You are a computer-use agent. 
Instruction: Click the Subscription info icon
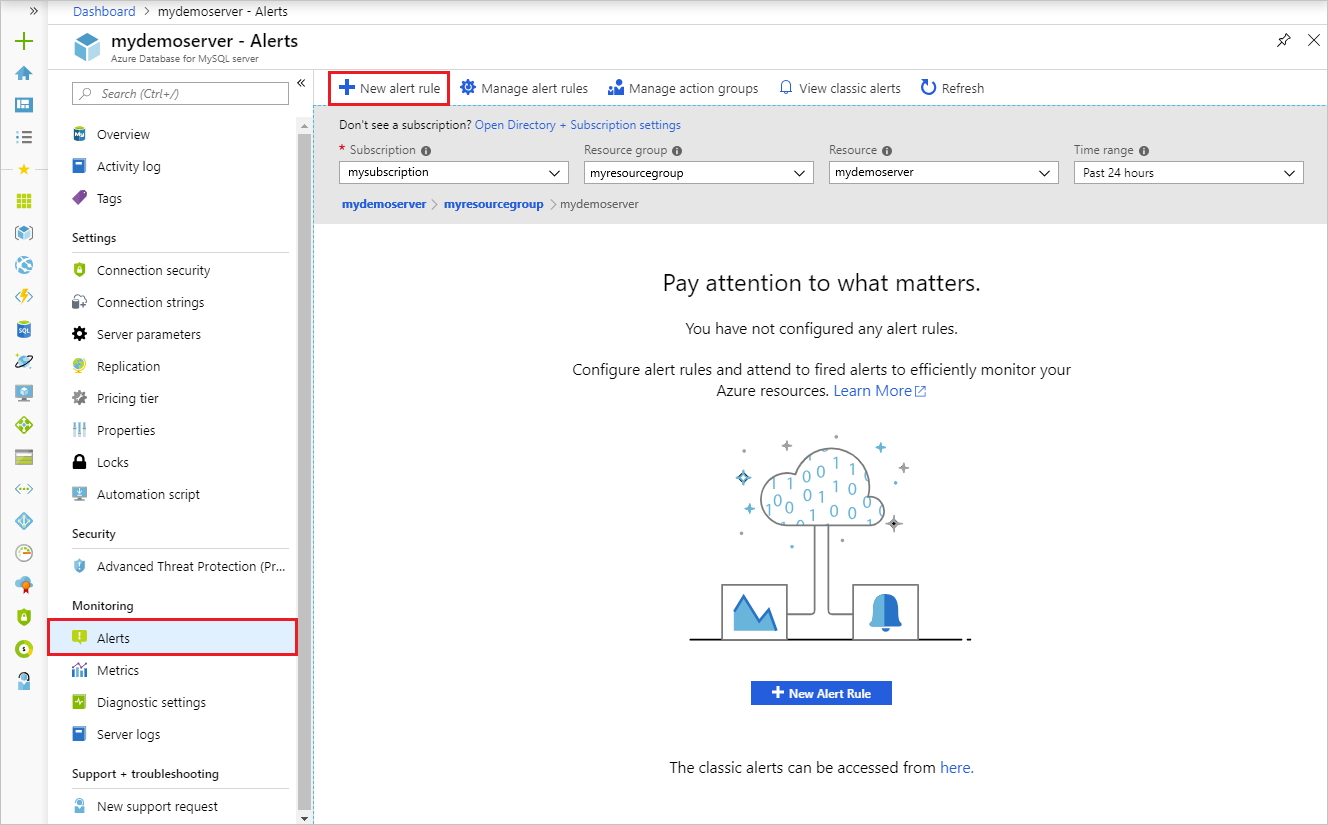[x=426, y=151]
